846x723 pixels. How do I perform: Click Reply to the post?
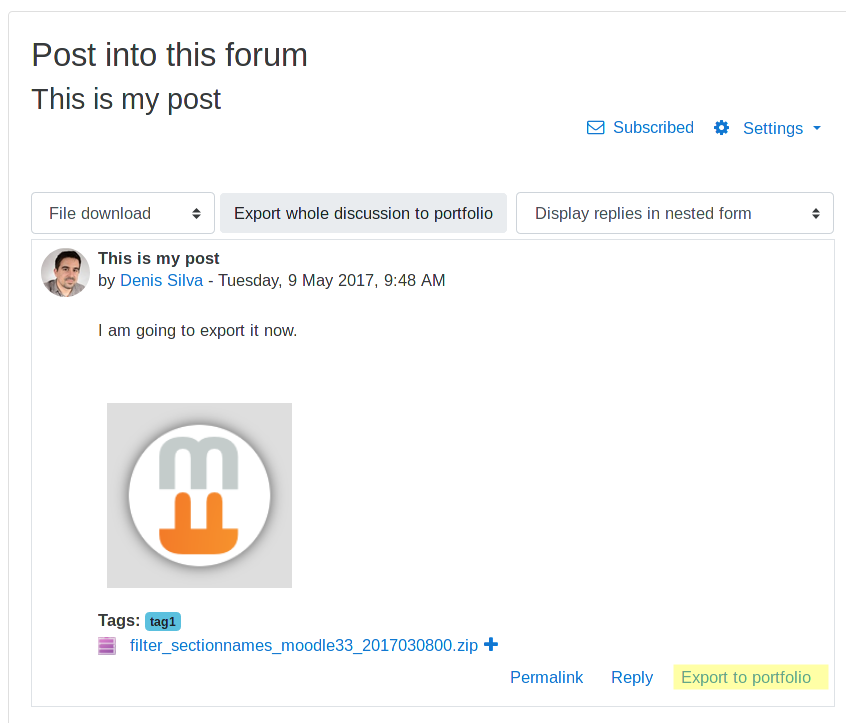pos(632,677)
